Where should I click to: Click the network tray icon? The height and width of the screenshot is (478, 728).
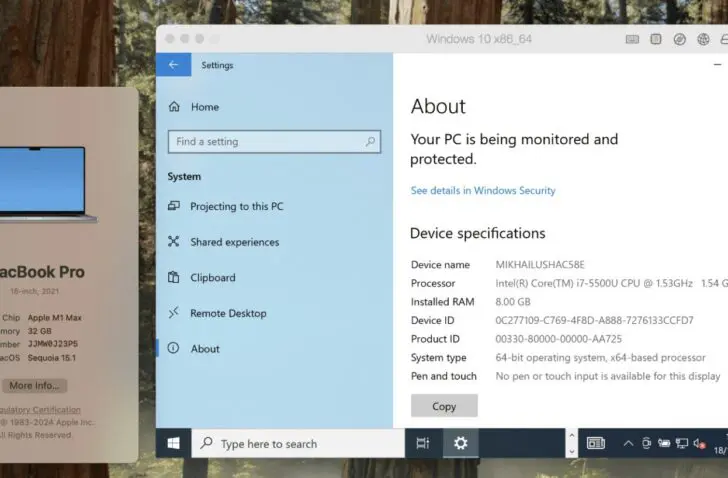pos(682,444)
